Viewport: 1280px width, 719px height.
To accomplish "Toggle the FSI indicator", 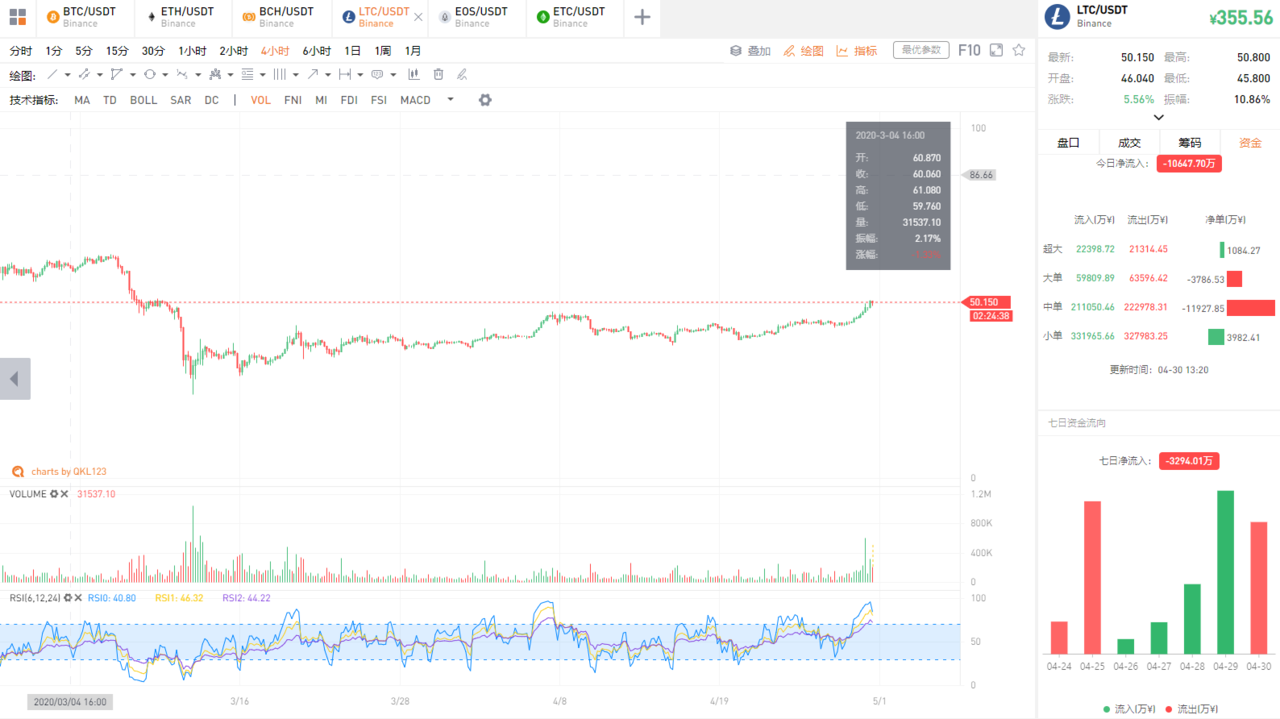I will click(379, 100).
